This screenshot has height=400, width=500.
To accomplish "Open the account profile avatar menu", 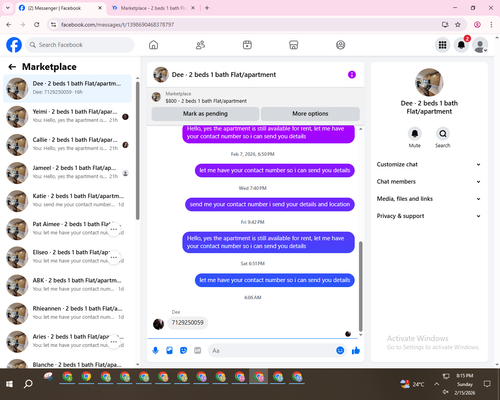I will (x=480, y=45).
